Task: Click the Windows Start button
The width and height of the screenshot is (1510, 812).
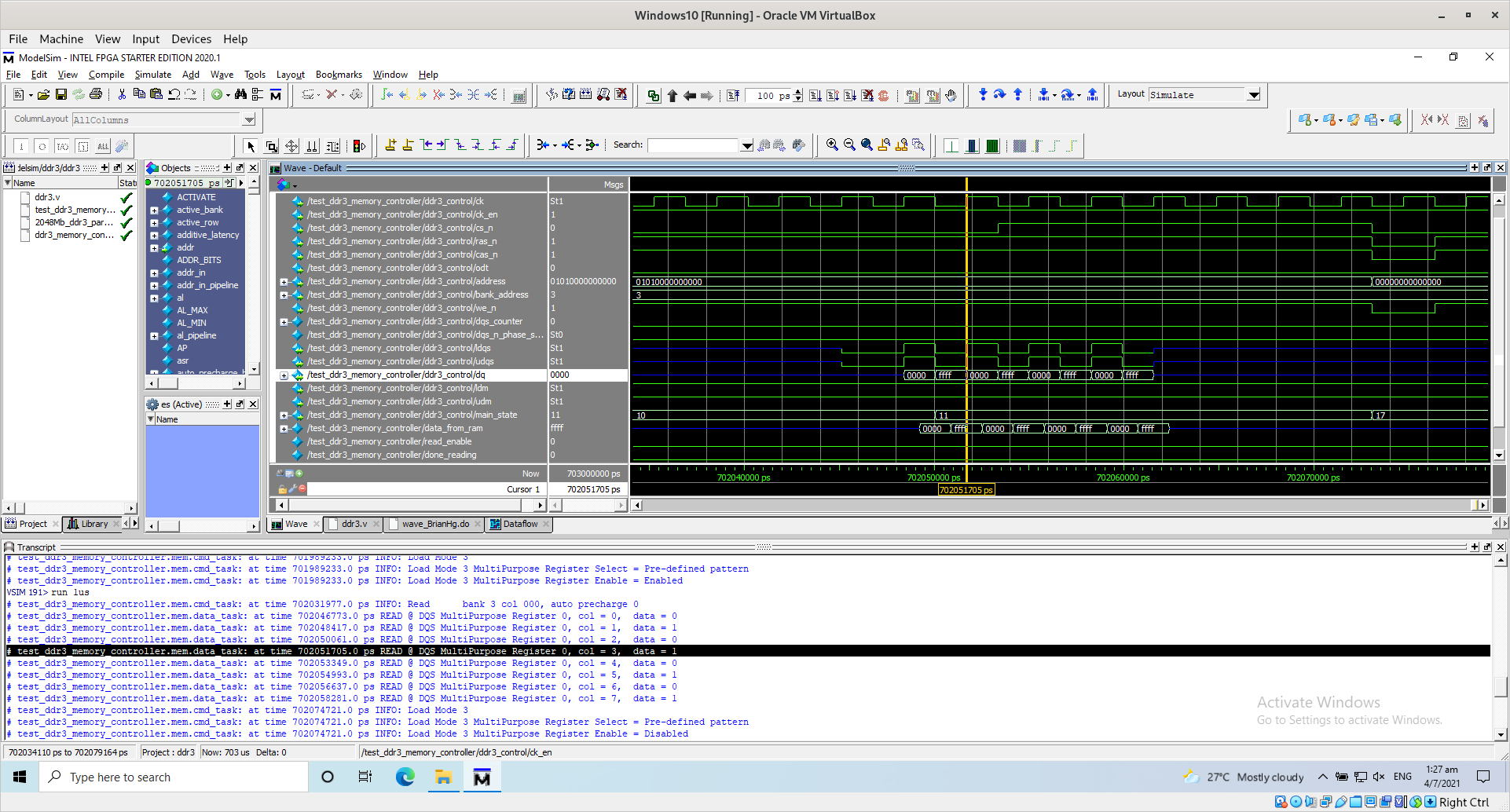Action: [x=20, y=777]
